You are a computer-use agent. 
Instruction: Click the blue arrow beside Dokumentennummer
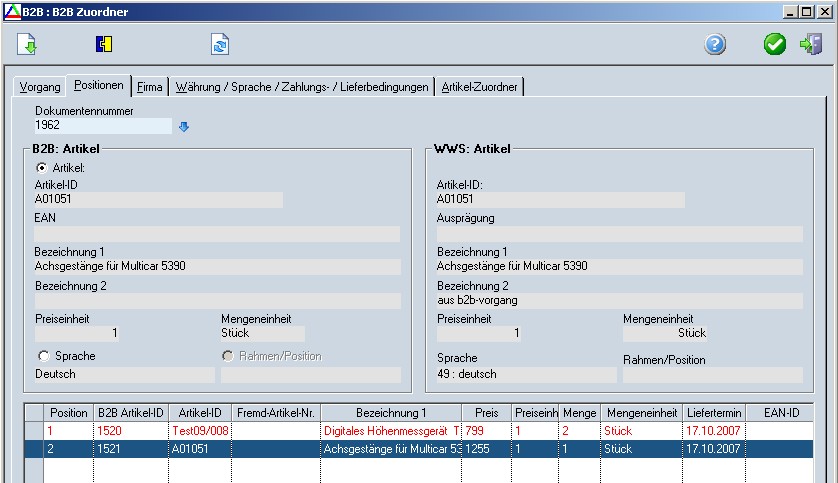click(x=183, y=127)
